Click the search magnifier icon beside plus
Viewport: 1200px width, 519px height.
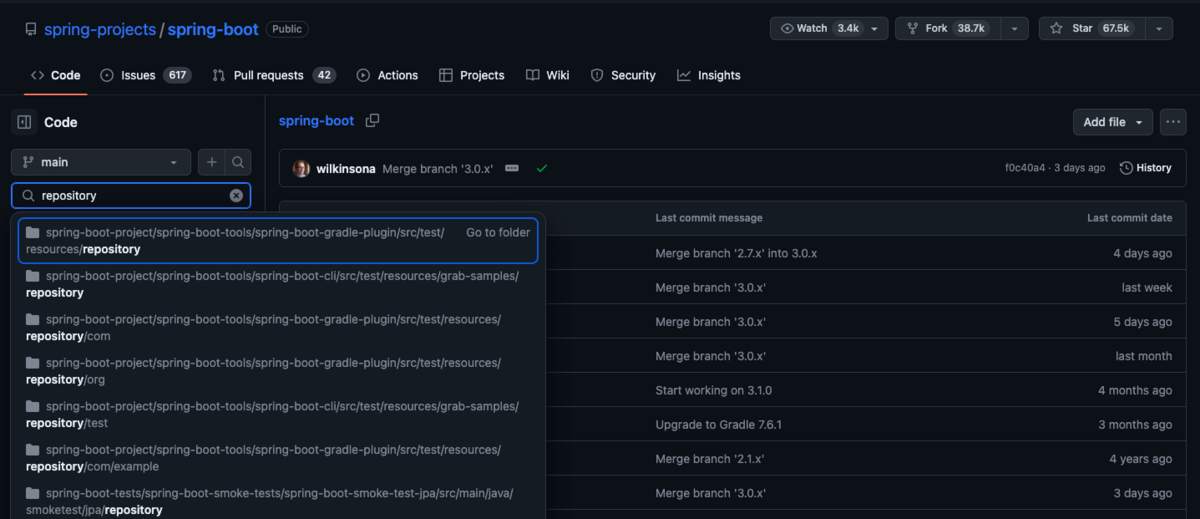click(238, 162)
